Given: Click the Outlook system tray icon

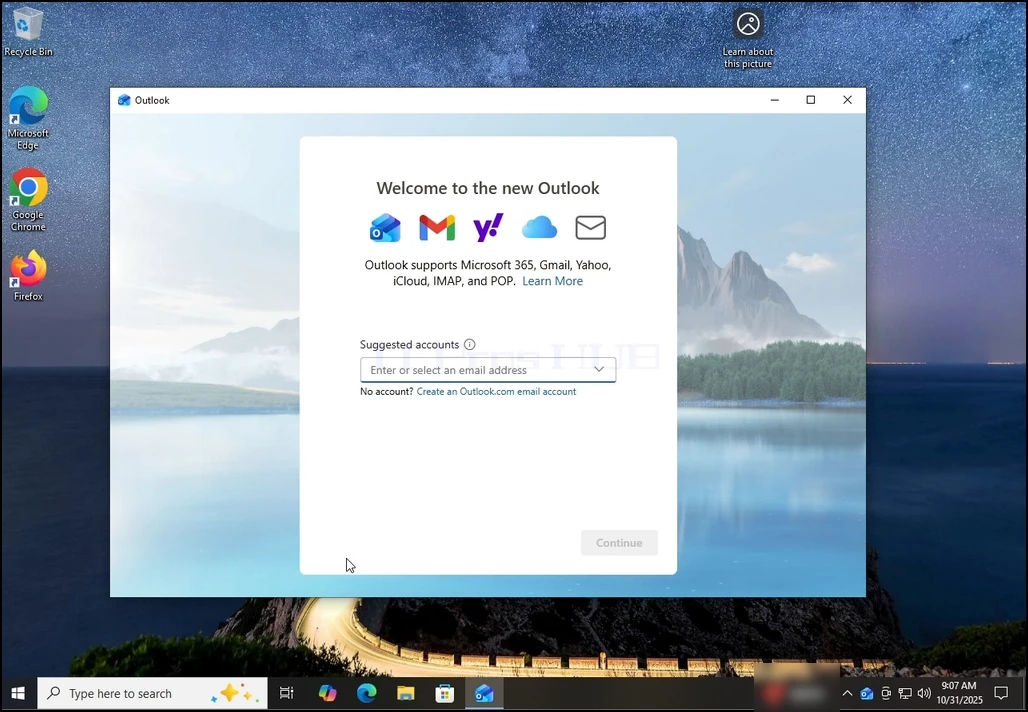Looking at the screenshot, I should [x=866, y=694].
